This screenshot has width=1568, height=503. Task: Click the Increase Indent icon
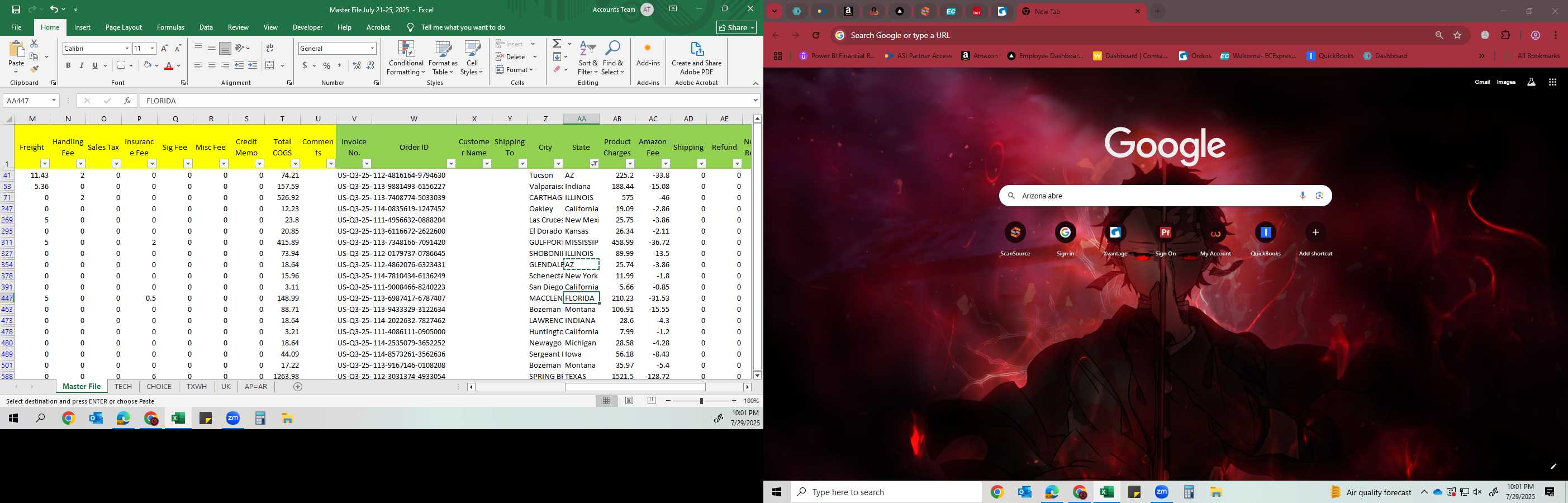tap(253, 65)
